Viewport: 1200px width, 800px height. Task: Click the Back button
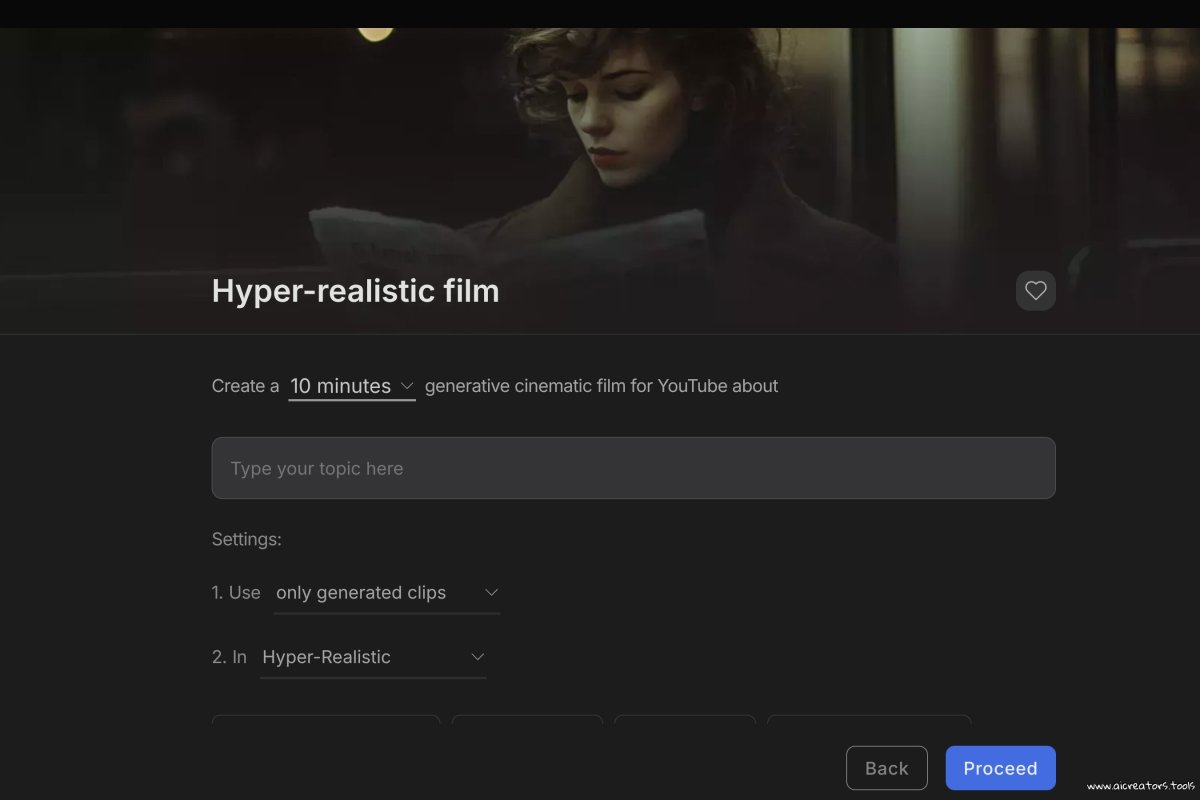pos(886,768)
